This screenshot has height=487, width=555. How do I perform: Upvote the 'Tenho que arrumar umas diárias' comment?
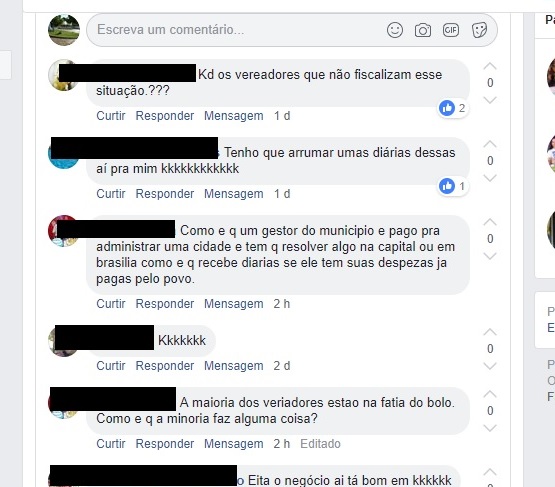tap(490, 144)
